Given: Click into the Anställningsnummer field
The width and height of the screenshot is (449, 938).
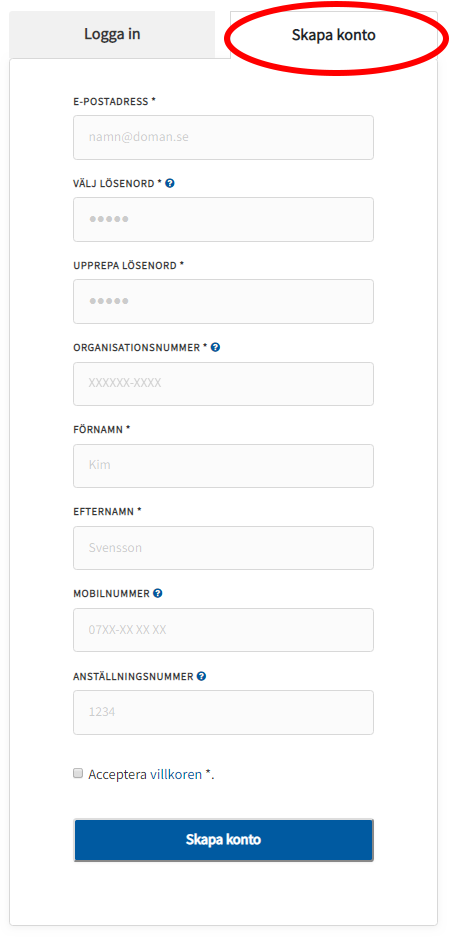Looking at the screenshot, I should tap(224, 712).
